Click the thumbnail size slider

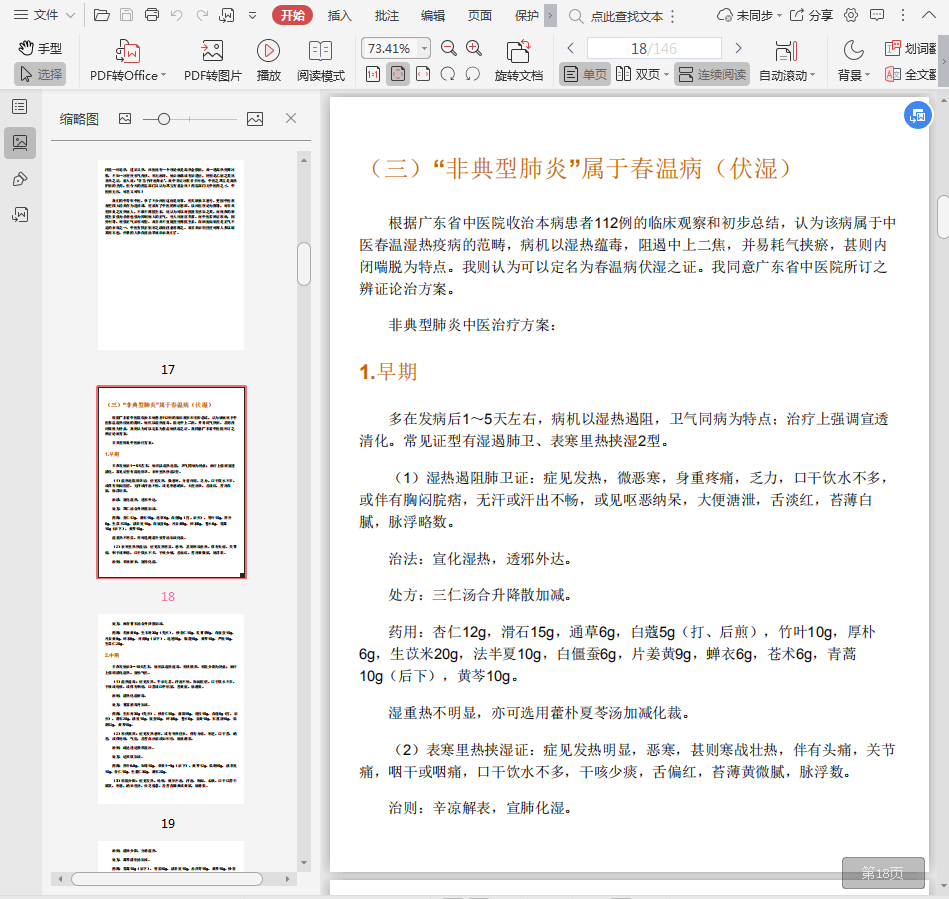(163, 119)
